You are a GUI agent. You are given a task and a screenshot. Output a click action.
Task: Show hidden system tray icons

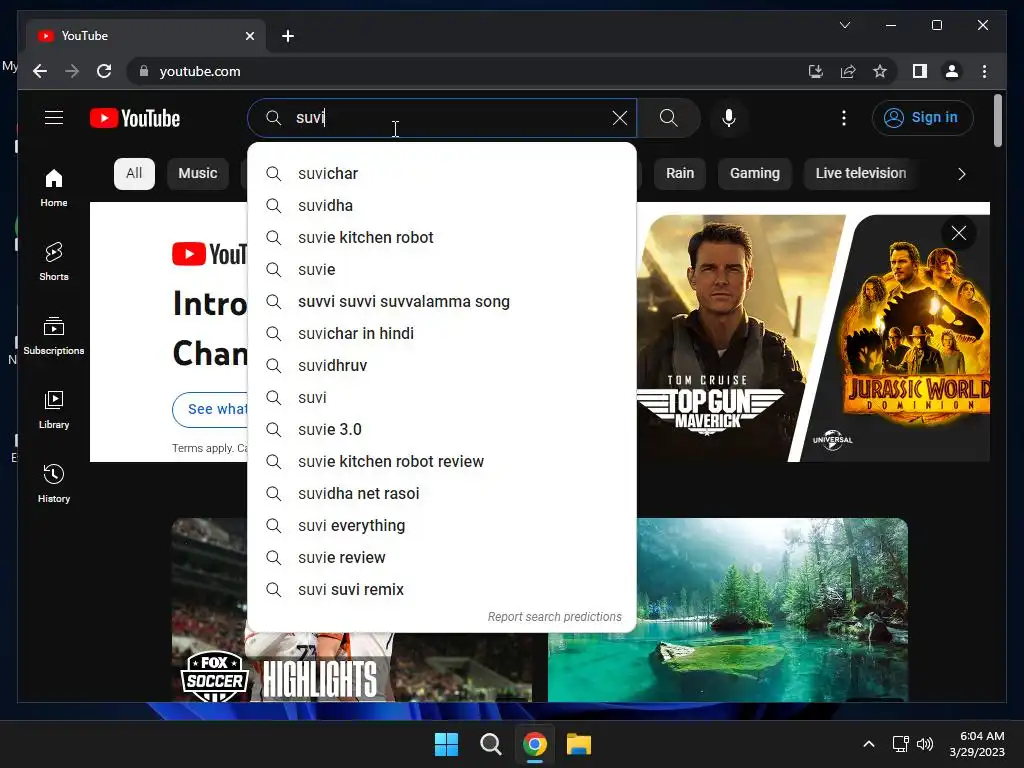point(869,744)
